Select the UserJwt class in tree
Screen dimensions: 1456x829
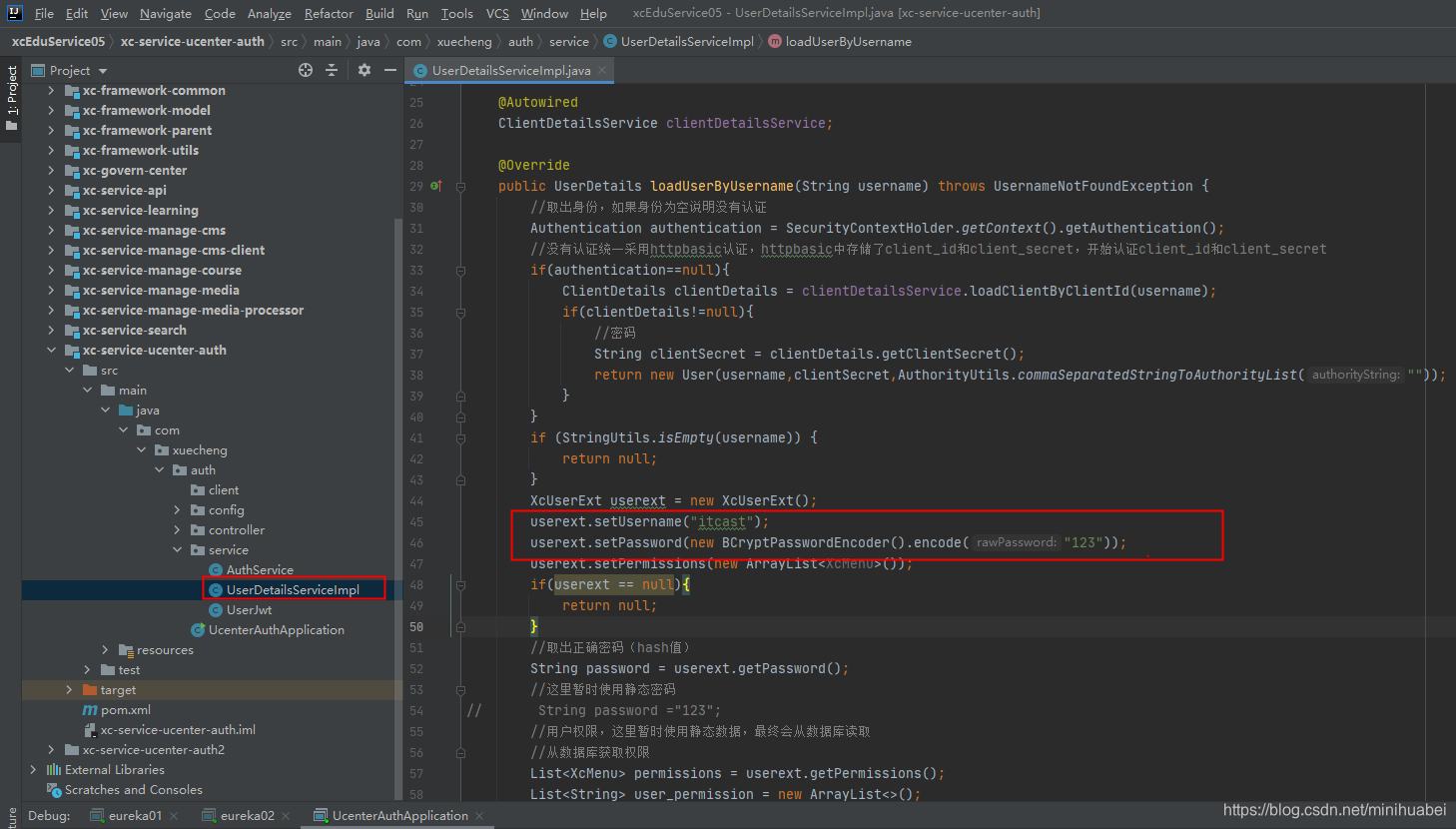click(249, 609)
